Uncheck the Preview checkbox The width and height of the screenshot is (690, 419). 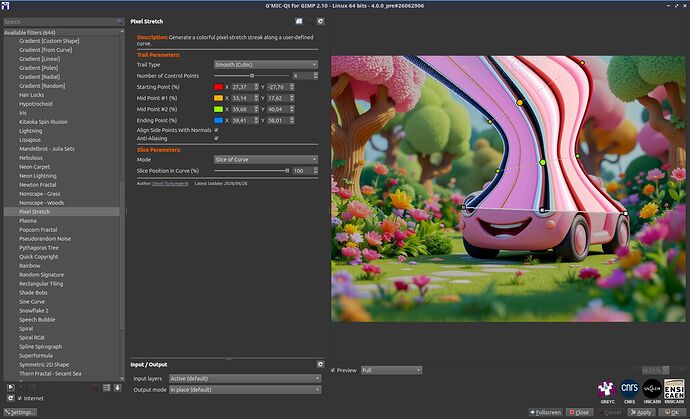point(333,370)
